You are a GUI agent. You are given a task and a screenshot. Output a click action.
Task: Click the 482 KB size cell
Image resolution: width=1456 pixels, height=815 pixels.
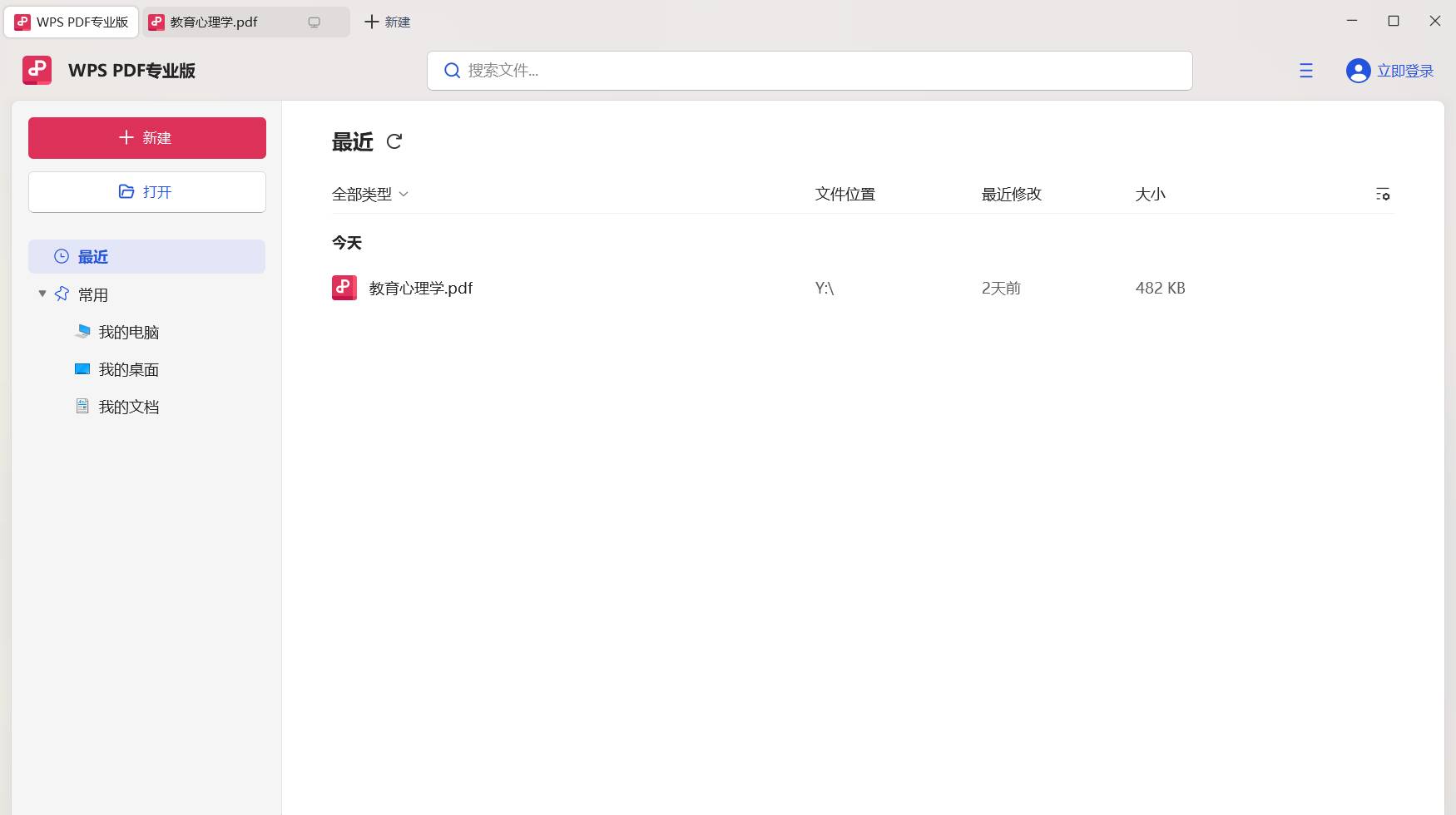(1161, 288)
